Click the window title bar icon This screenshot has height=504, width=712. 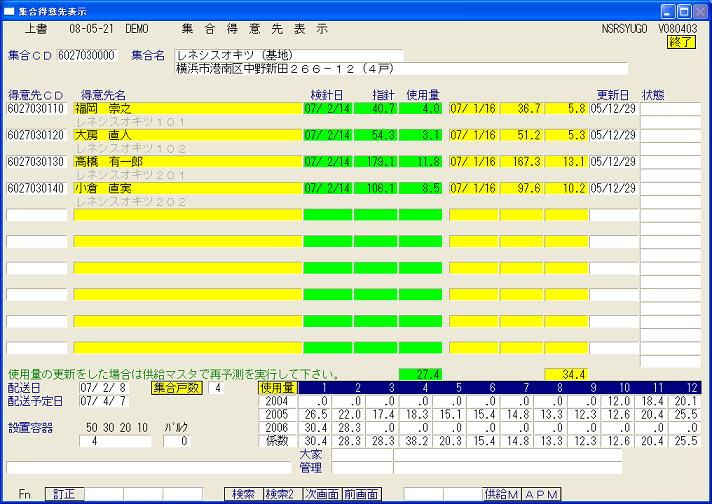click(9, 11)
